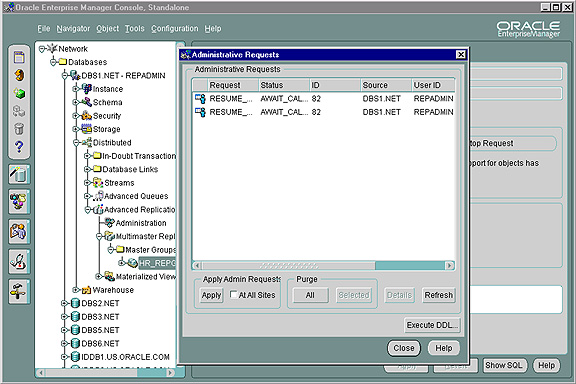Click the Refresh button

439,295
